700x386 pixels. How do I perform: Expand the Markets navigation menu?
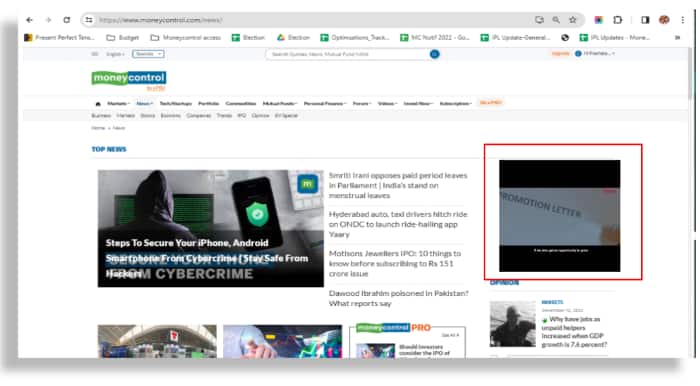coord(119,104)
